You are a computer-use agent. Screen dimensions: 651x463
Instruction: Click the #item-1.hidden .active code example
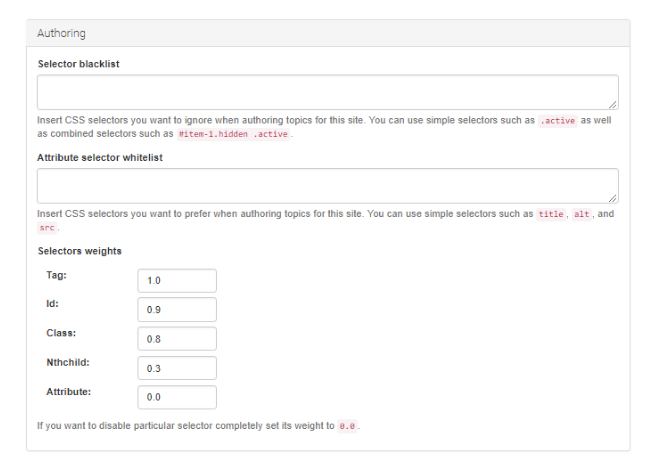click(x=233, y=134)
